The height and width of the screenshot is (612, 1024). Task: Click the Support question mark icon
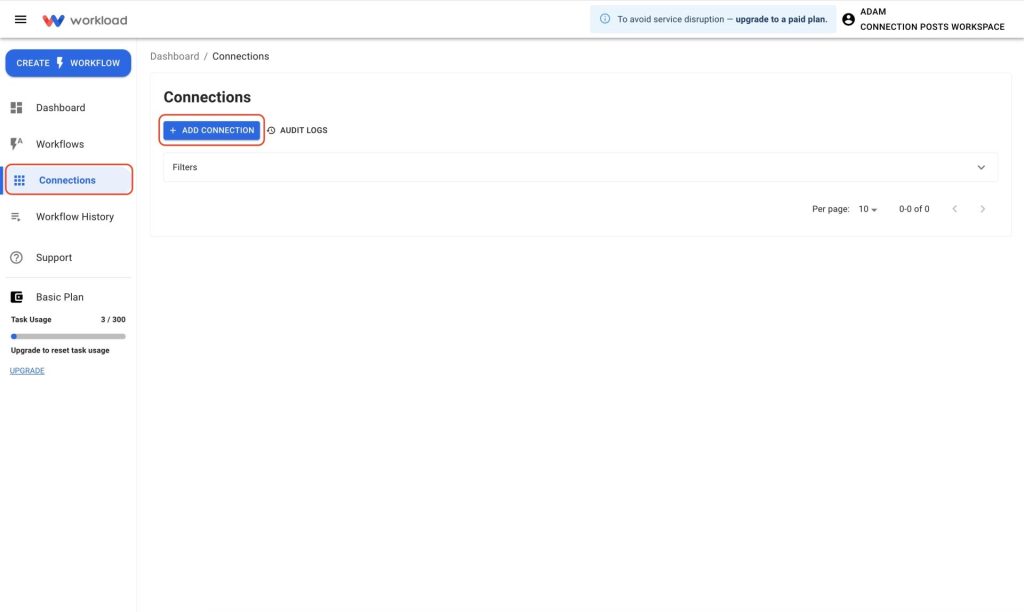[16, 257]
